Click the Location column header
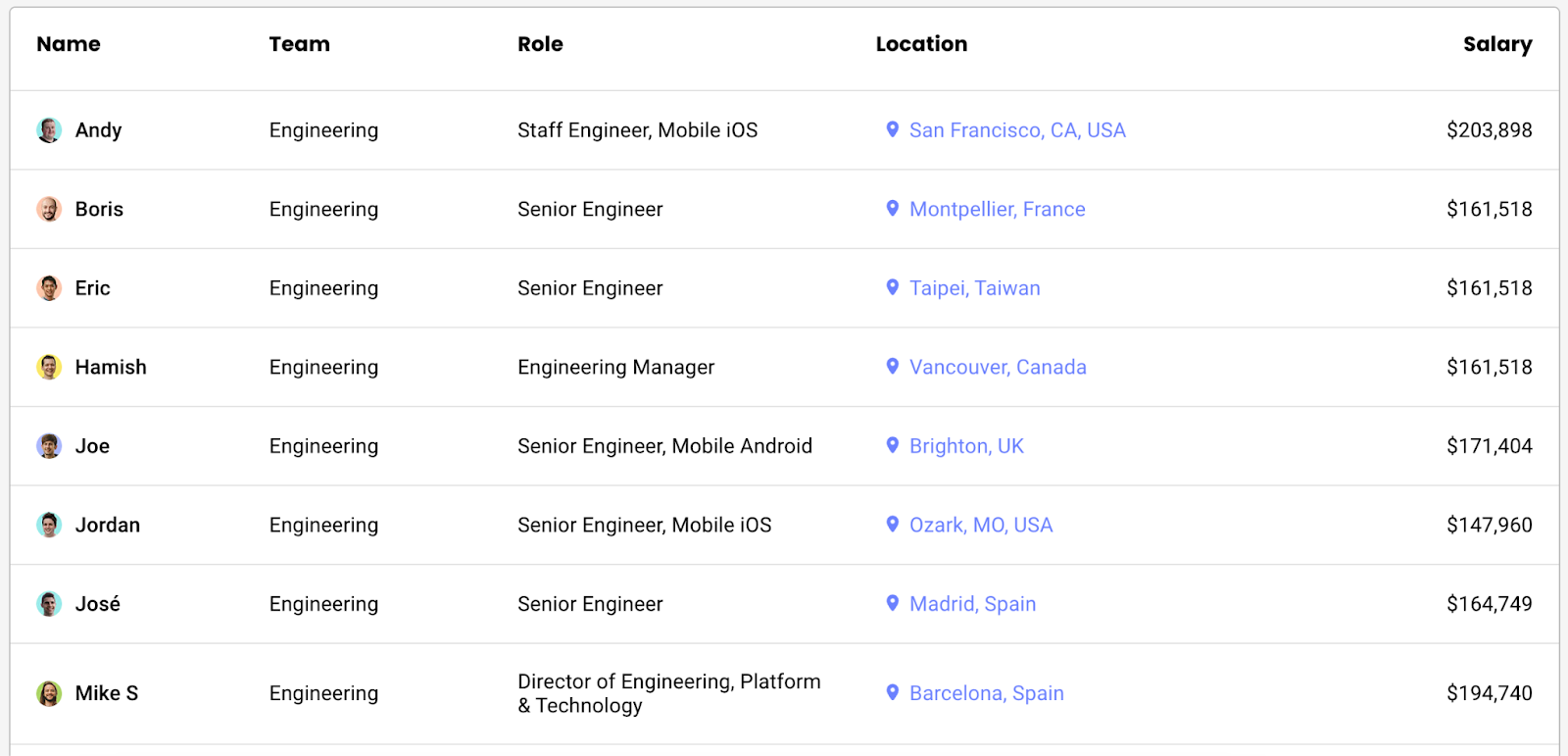This screenshot has width=1568, height=756. pos(921,44)
